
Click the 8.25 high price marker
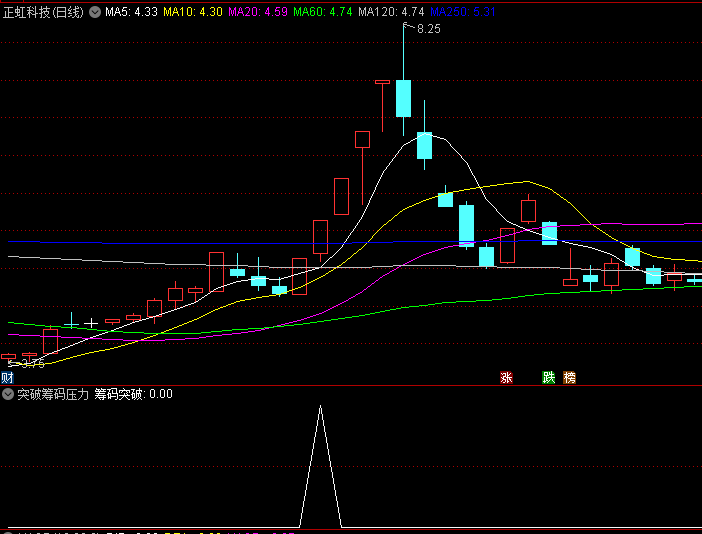428,29
